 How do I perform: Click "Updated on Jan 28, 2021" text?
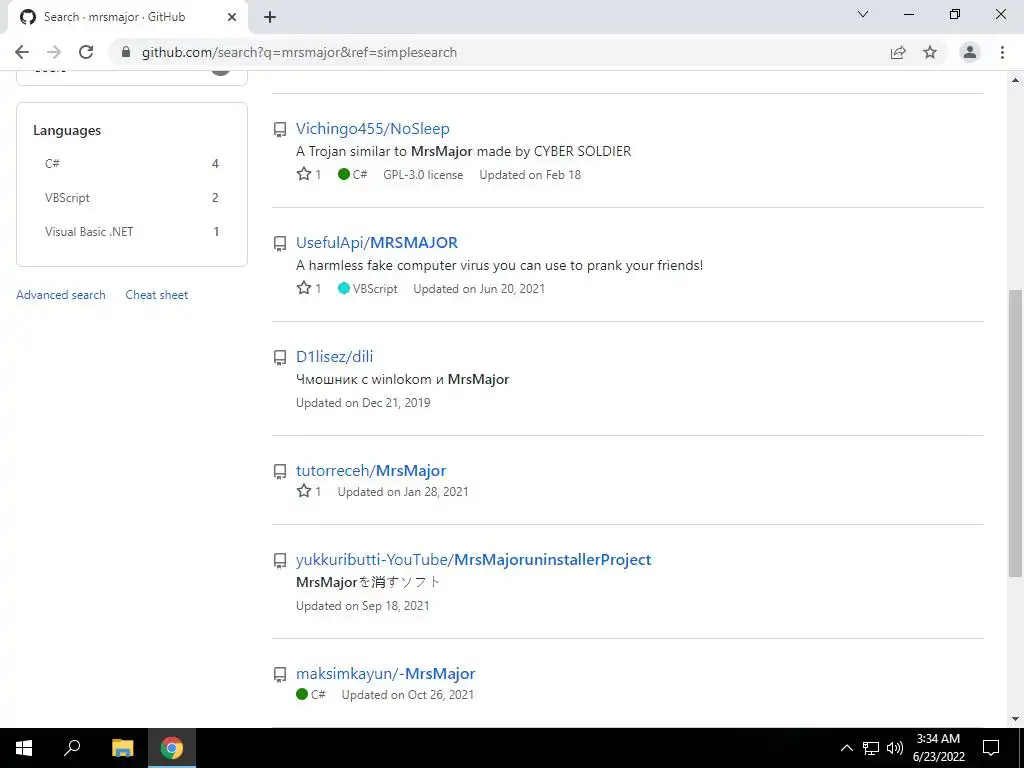pyautogui.click(x=403, y=492)
